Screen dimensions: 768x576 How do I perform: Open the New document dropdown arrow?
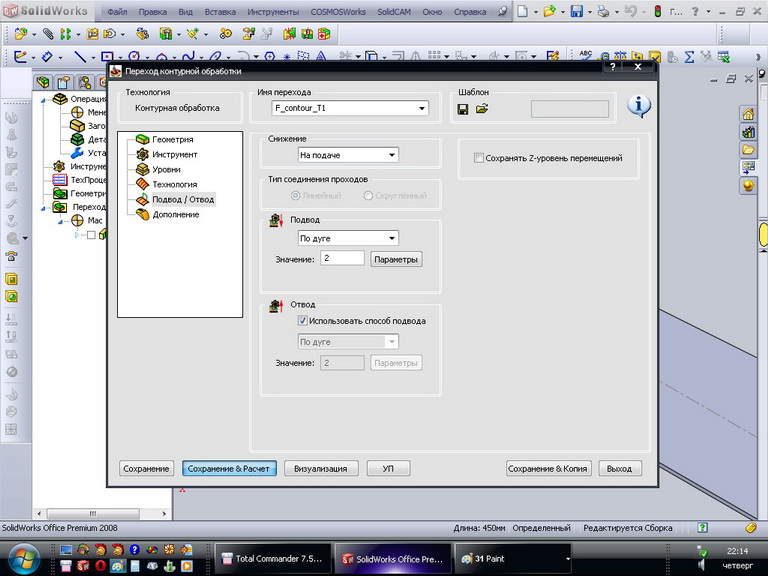tap(535, 11)
